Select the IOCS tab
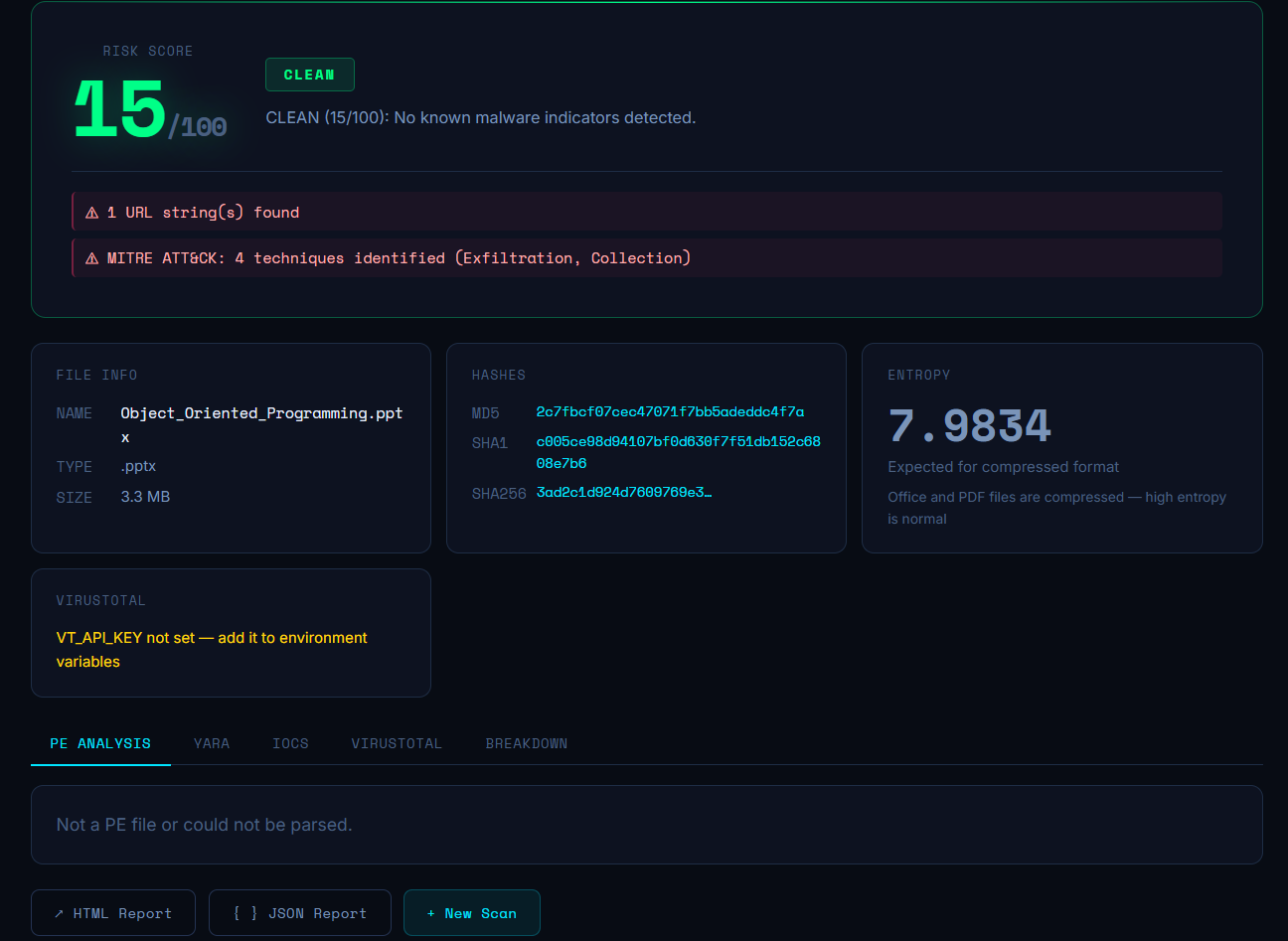Image resolution: width=1288 pixels, height=941 pixels. (x=290, y=743)
